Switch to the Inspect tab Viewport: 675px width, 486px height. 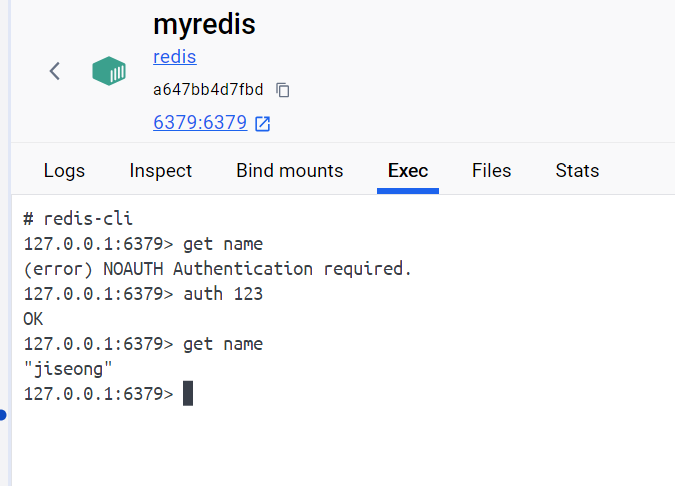pos(161,170)
